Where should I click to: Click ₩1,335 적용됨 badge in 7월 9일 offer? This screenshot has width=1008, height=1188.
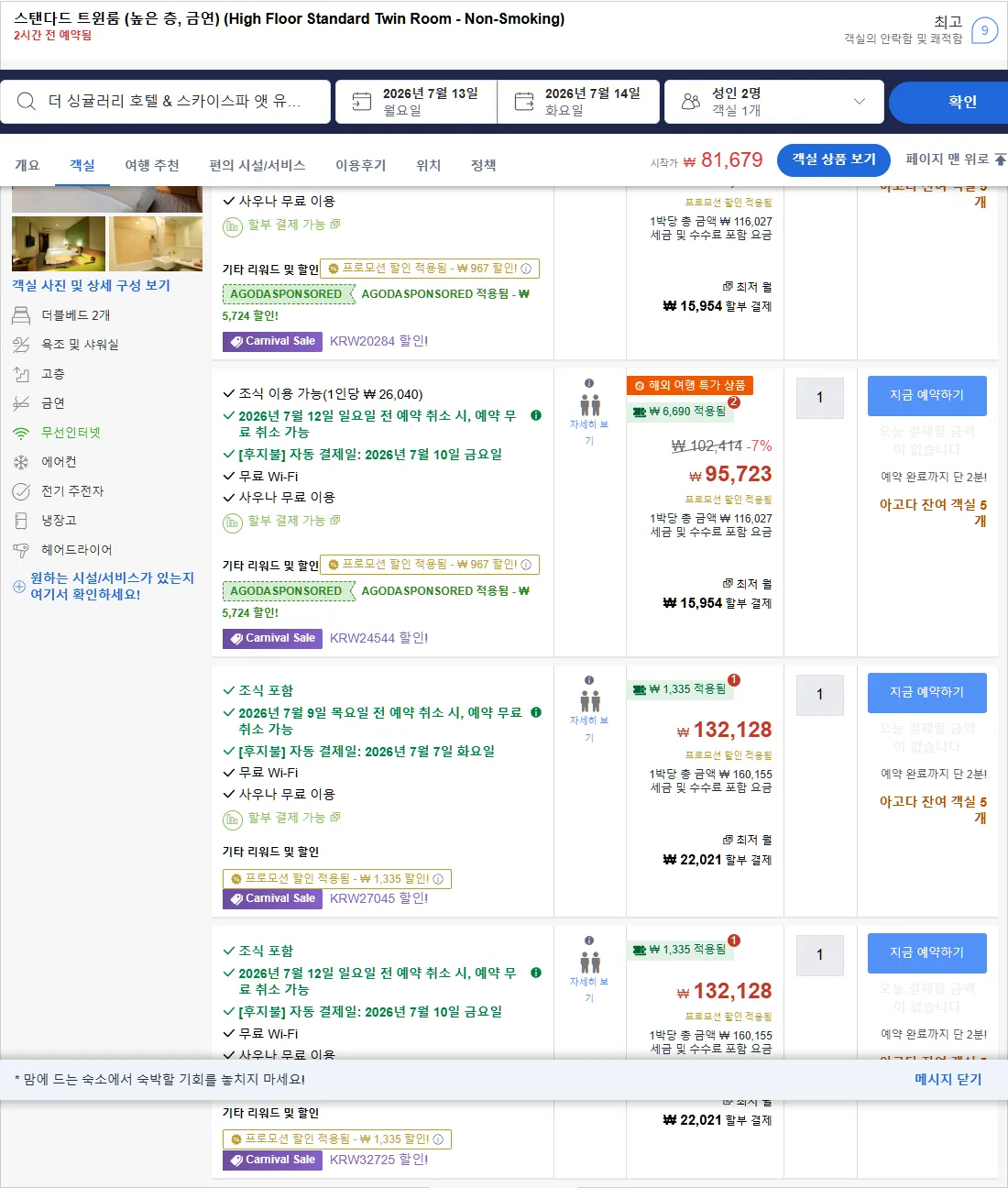pyautogui.click(x=679, y=689)
